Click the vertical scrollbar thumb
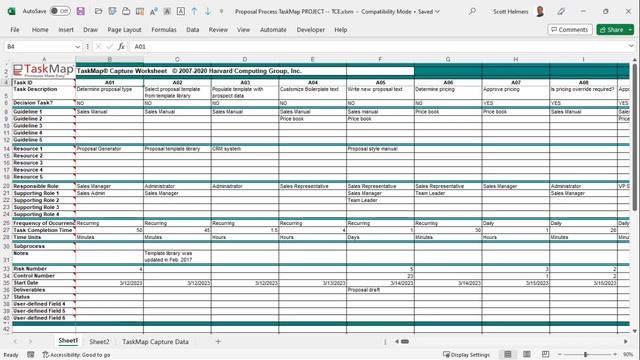 click(634, 137)
